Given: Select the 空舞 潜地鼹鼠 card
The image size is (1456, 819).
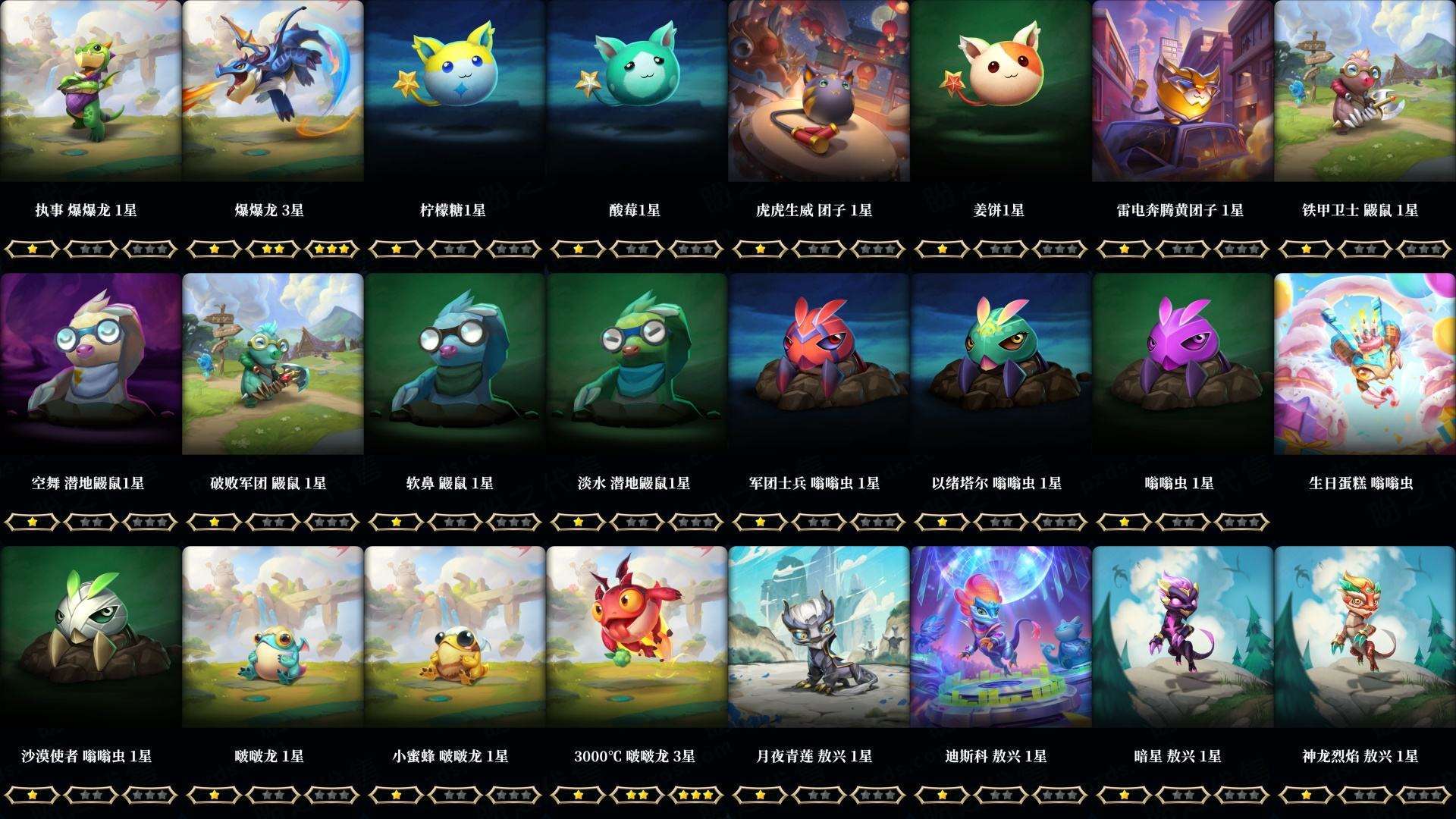Looking at the screenshot, I should point(91,364).
